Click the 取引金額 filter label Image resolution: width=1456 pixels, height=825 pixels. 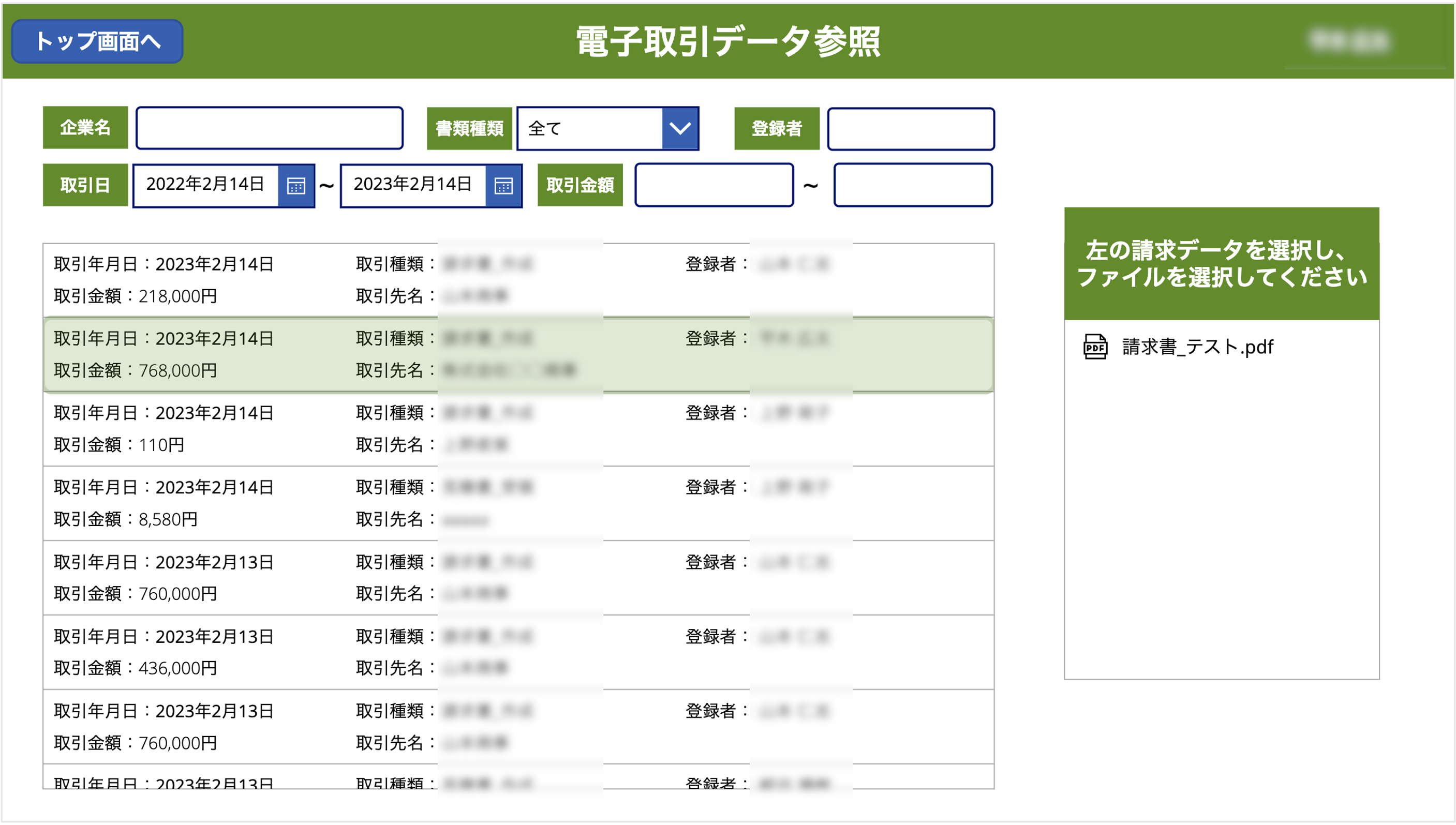click(580, 185)
